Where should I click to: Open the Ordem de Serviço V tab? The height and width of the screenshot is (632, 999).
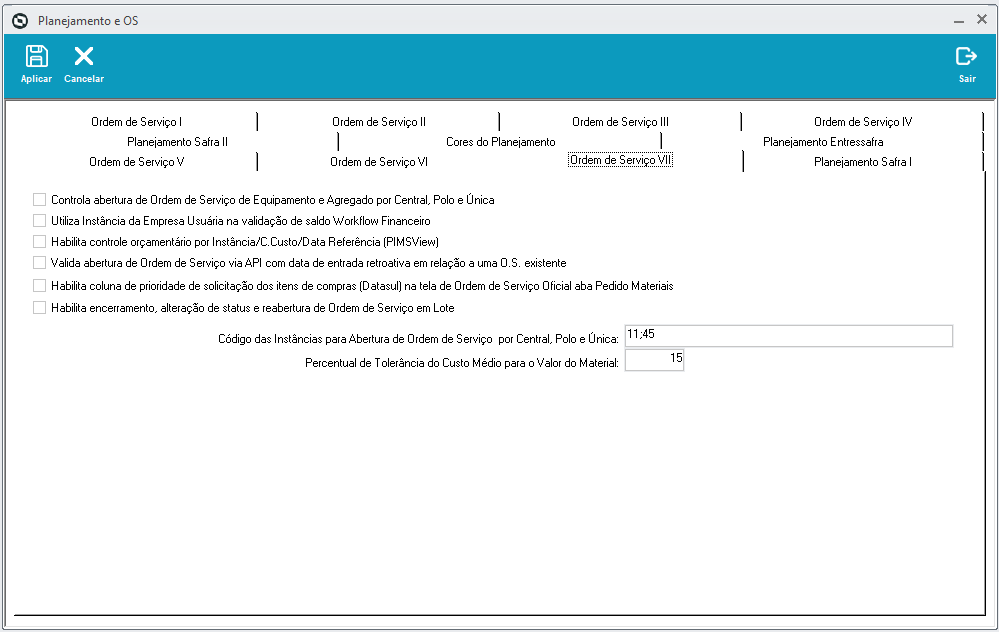click(136, 162)
